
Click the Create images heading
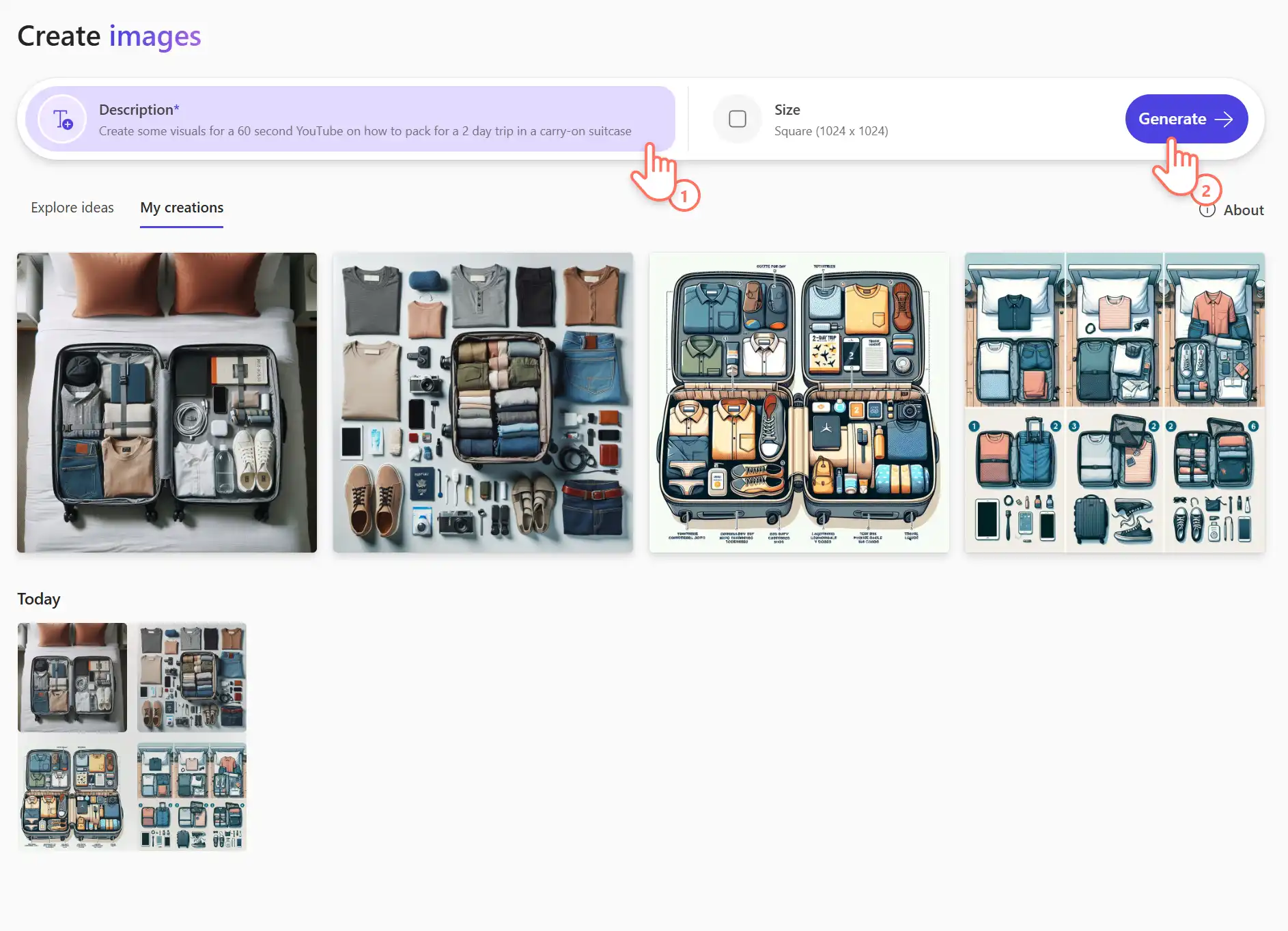coord(109,36)
